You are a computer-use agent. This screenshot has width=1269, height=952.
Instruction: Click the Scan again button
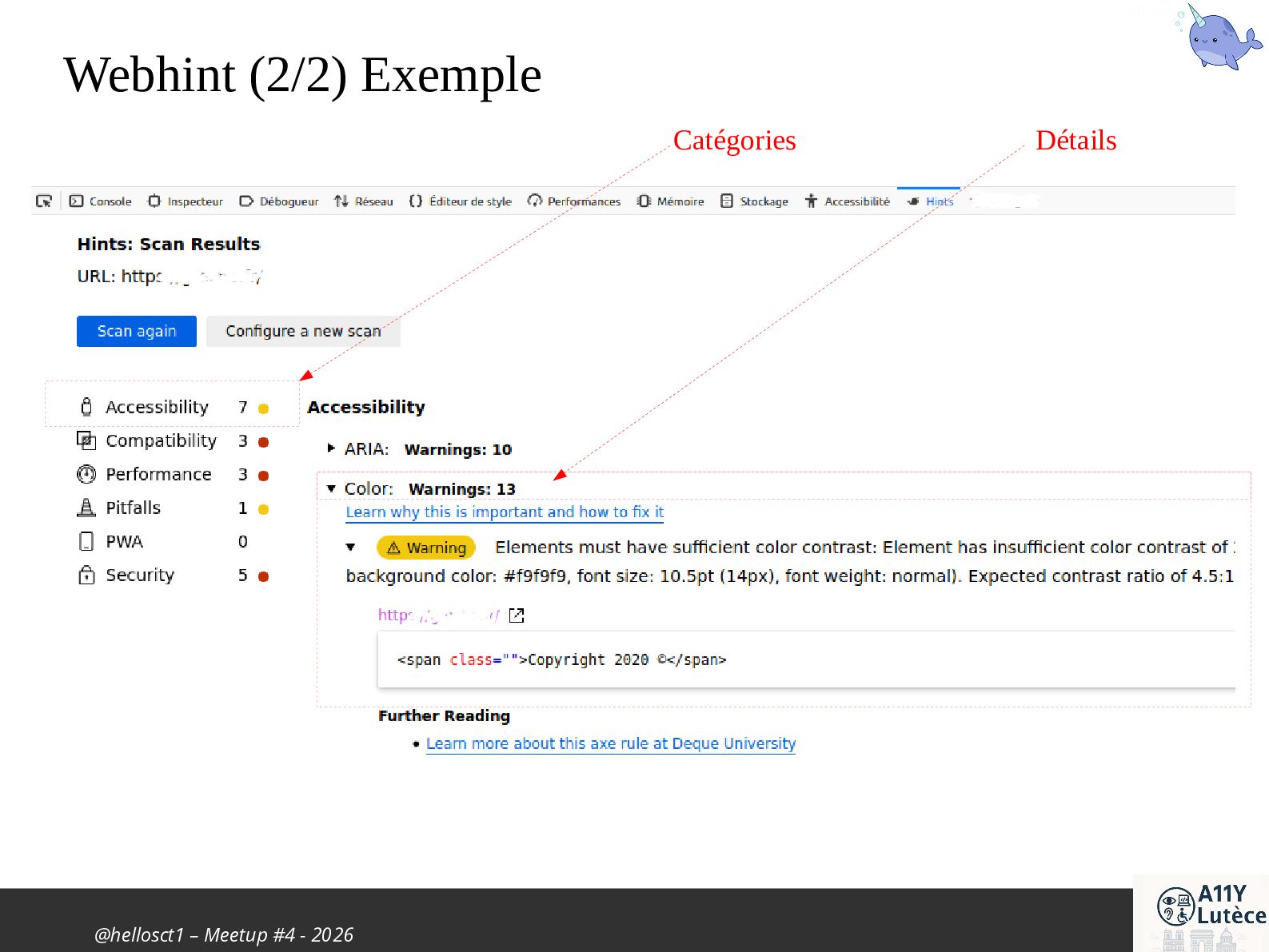[x=137, y=331]
